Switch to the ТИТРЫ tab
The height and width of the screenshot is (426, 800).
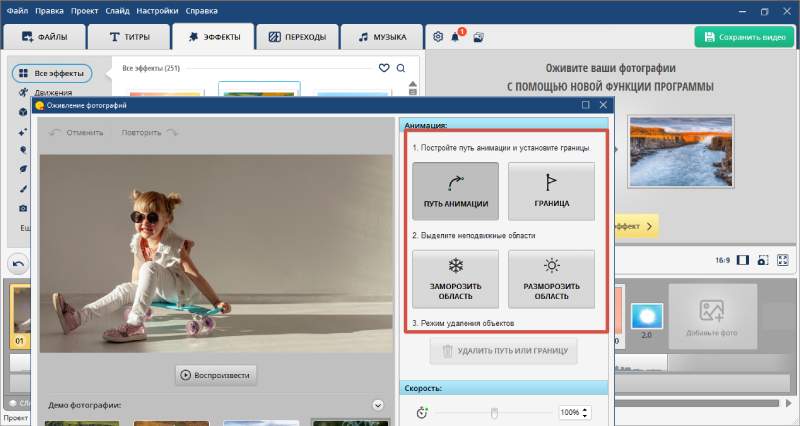tap(130, 37)
